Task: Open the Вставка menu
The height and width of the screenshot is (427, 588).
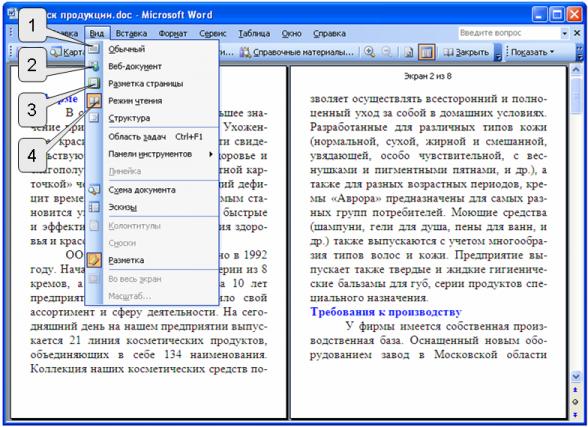Action: pos(131,33)
